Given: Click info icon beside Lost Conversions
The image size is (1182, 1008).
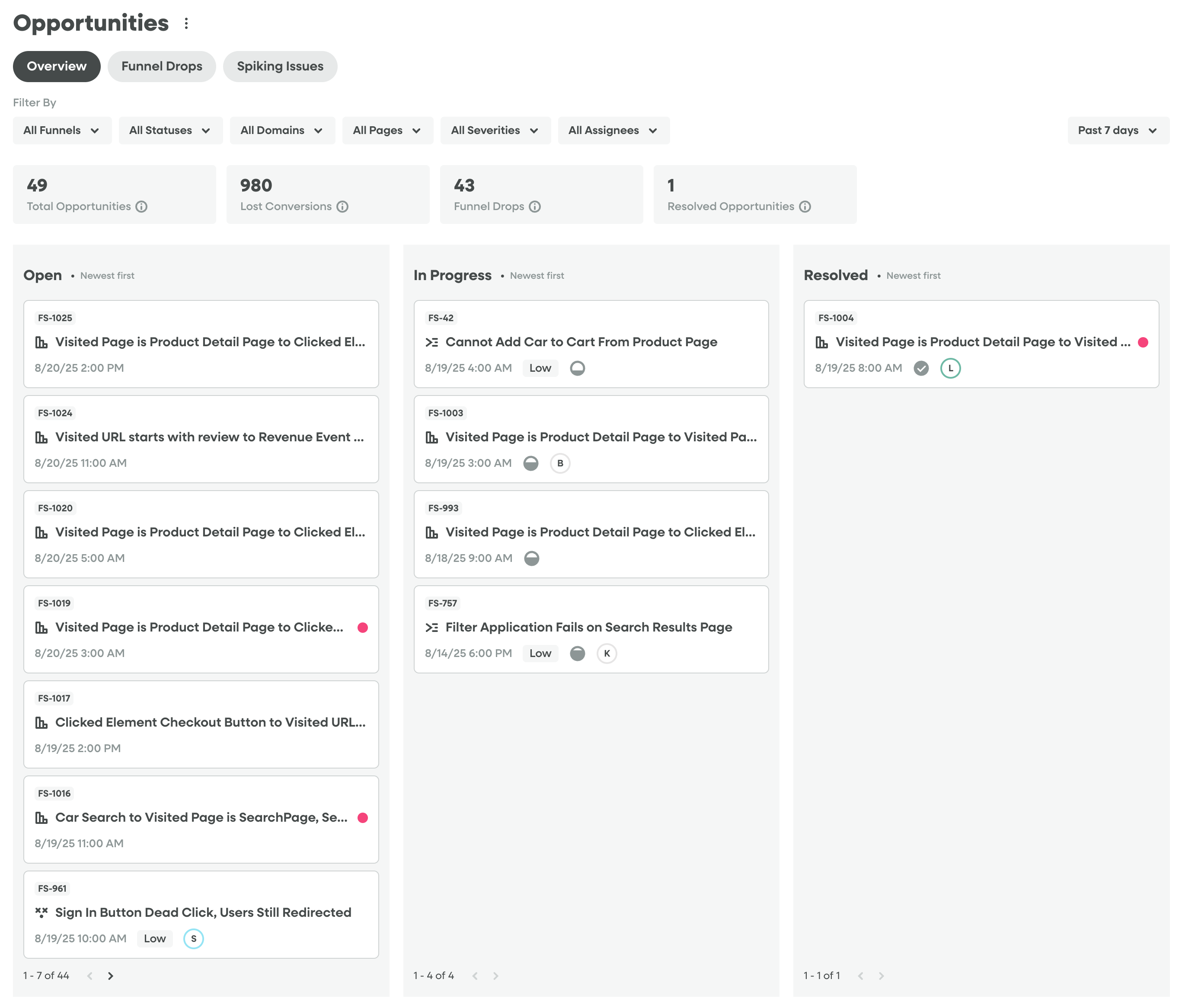Looking at the screenshot, I should [x=342, y=207].
